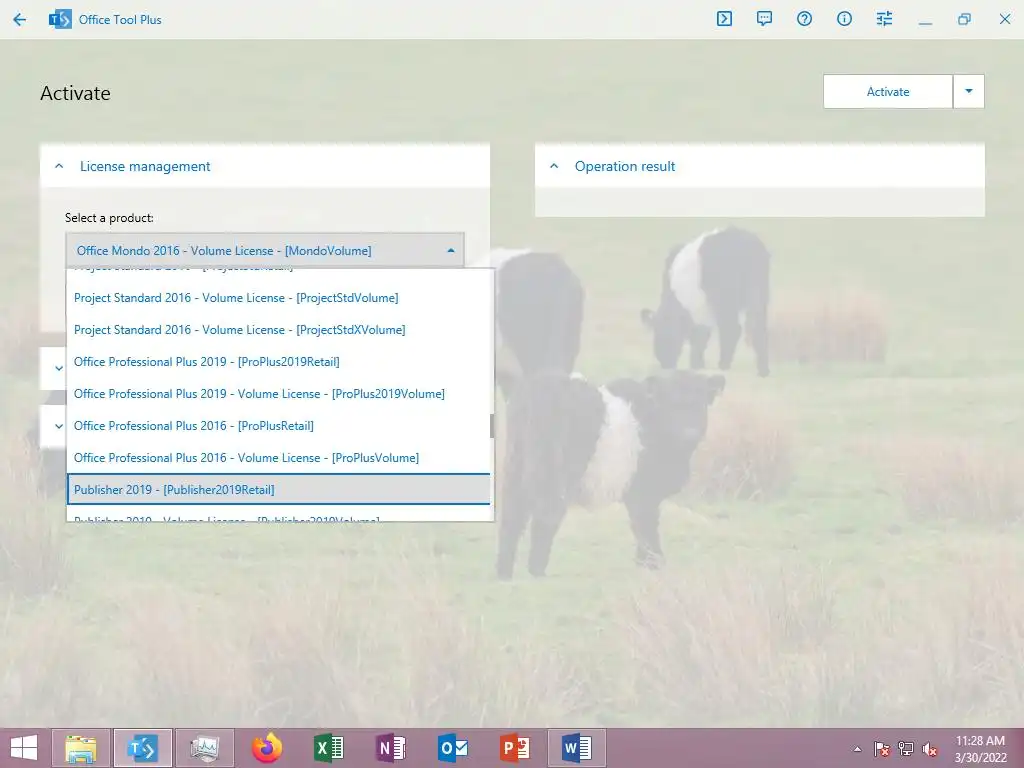1024x768 pixels.
Task: Launch Word from the taskbar
Action: point(577,748)
